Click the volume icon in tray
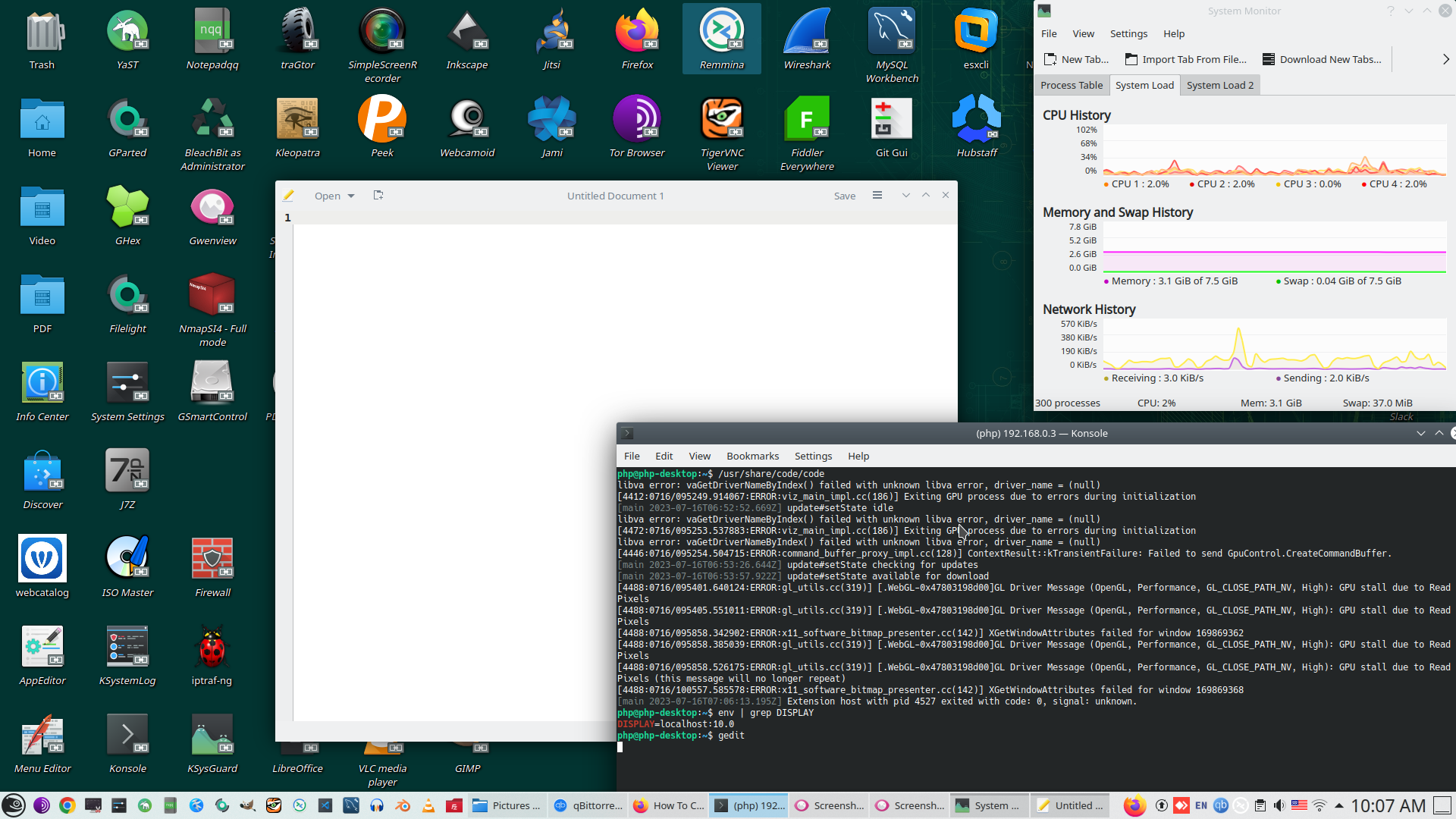Screen dimensions: 1456x819 tap(1279, 805)
